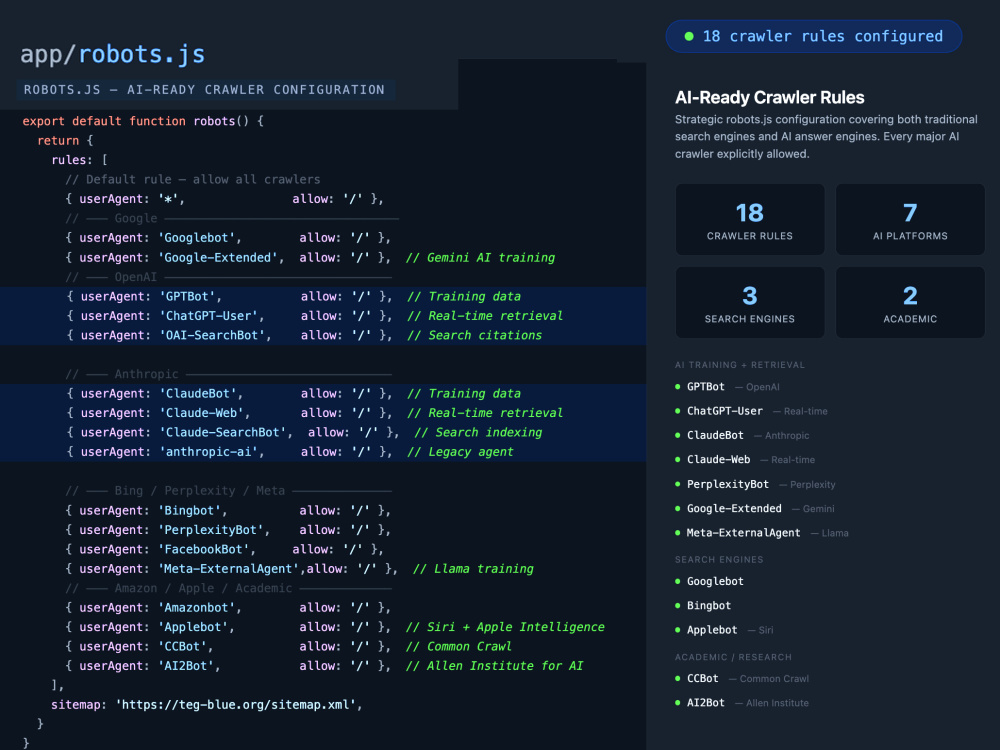Click the 'AI-Ready Crawler Rules' heading
This screenshot has width=1000, height=750.
click(x=770, y=98)
